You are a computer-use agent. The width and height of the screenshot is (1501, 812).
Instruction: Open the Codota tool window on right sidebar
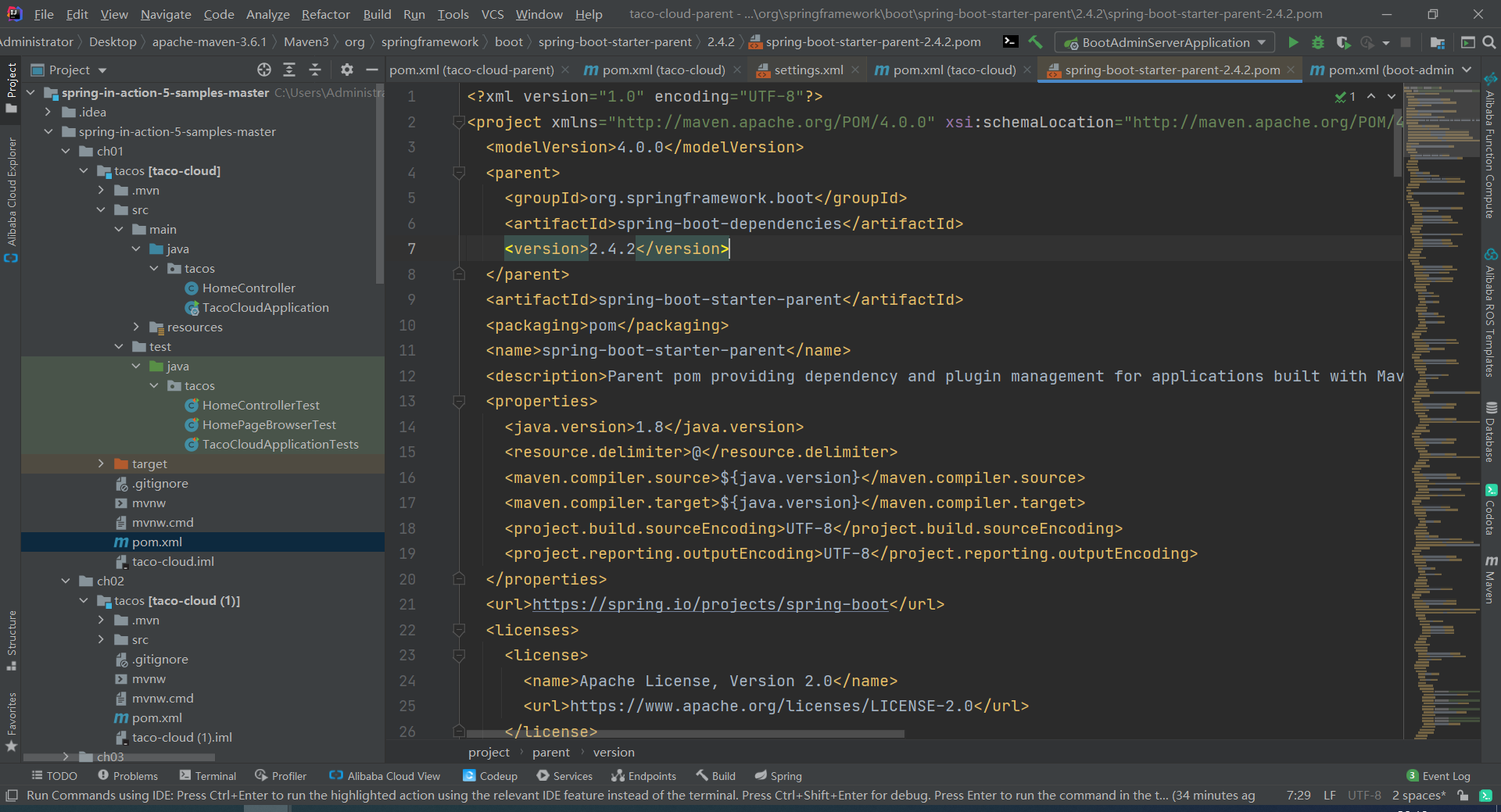[1491, 510]
